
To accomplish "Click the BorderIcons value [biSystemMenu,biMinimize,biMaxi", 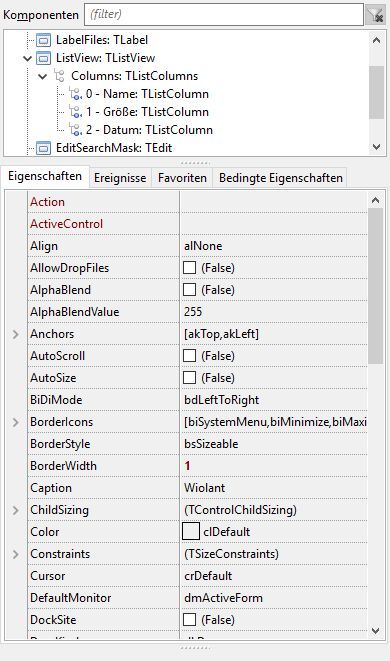I will 275,422.
